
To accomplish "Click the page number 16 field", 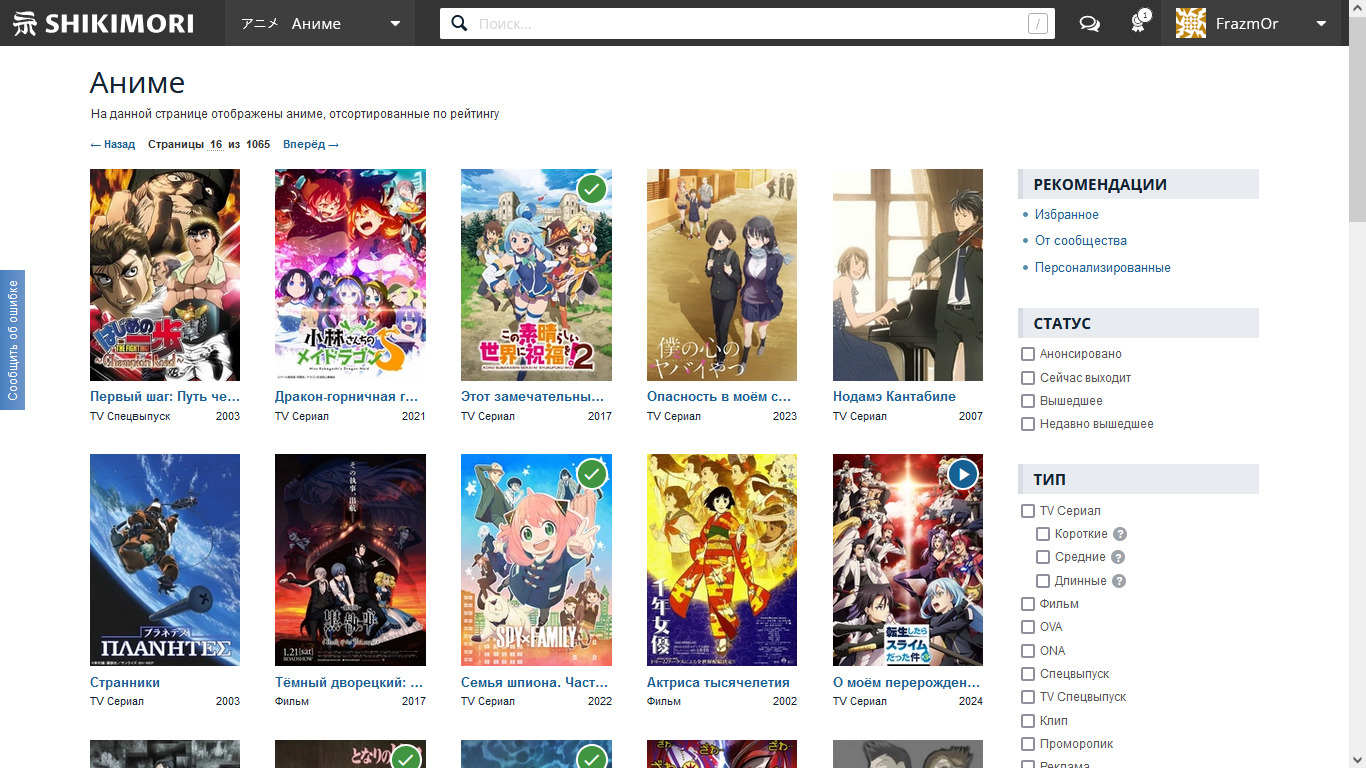I will (x=216, y=144).
